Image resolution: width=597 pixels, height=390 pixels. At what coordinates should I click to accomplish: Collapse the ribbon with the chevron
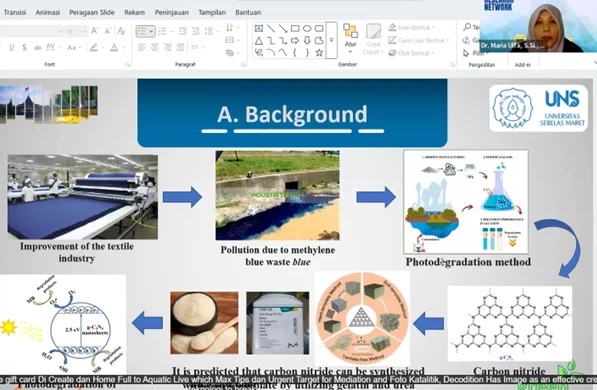pyautogui.click(x=594, y=63)
